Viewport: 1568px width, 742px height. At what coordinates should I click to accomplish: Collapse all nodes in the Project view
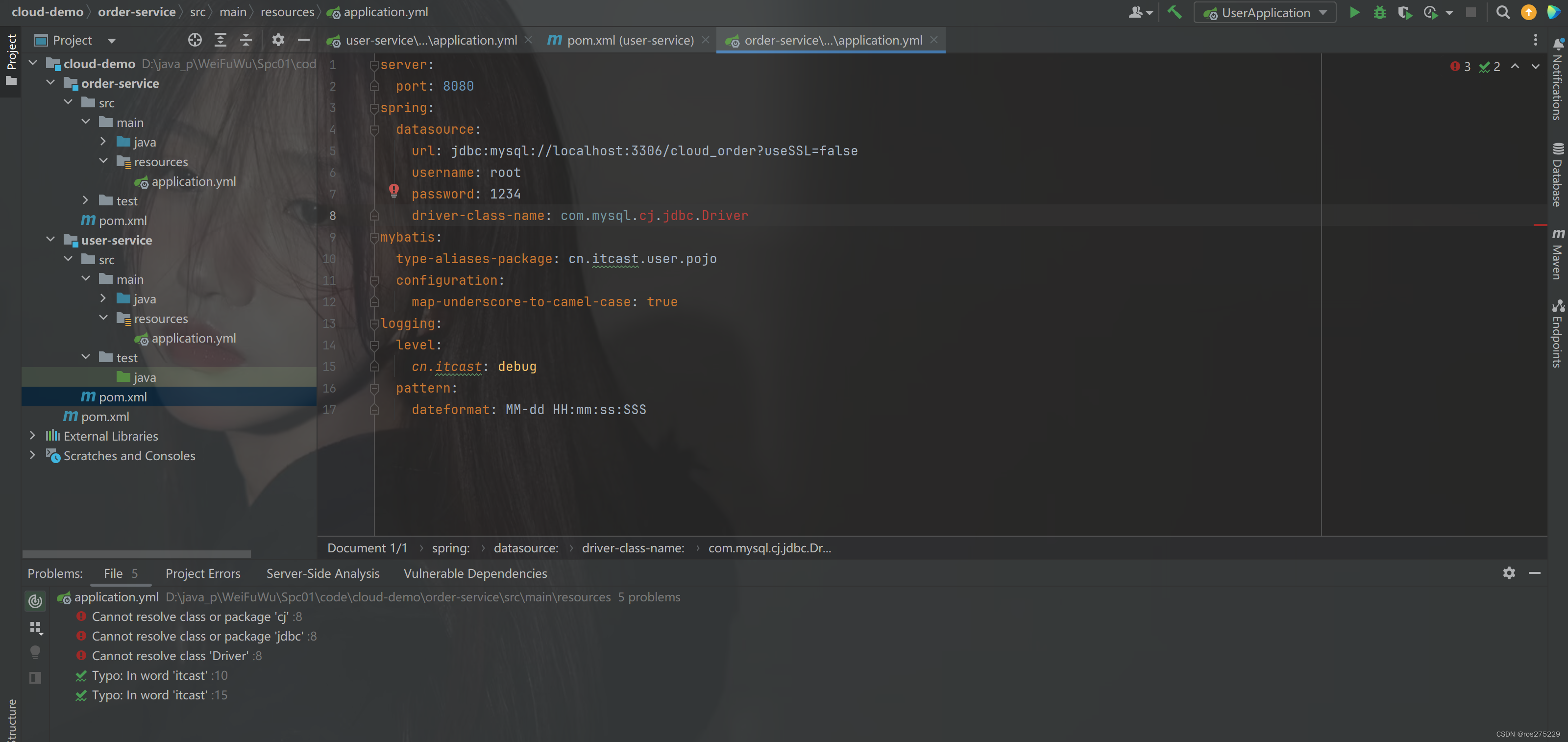245,40
